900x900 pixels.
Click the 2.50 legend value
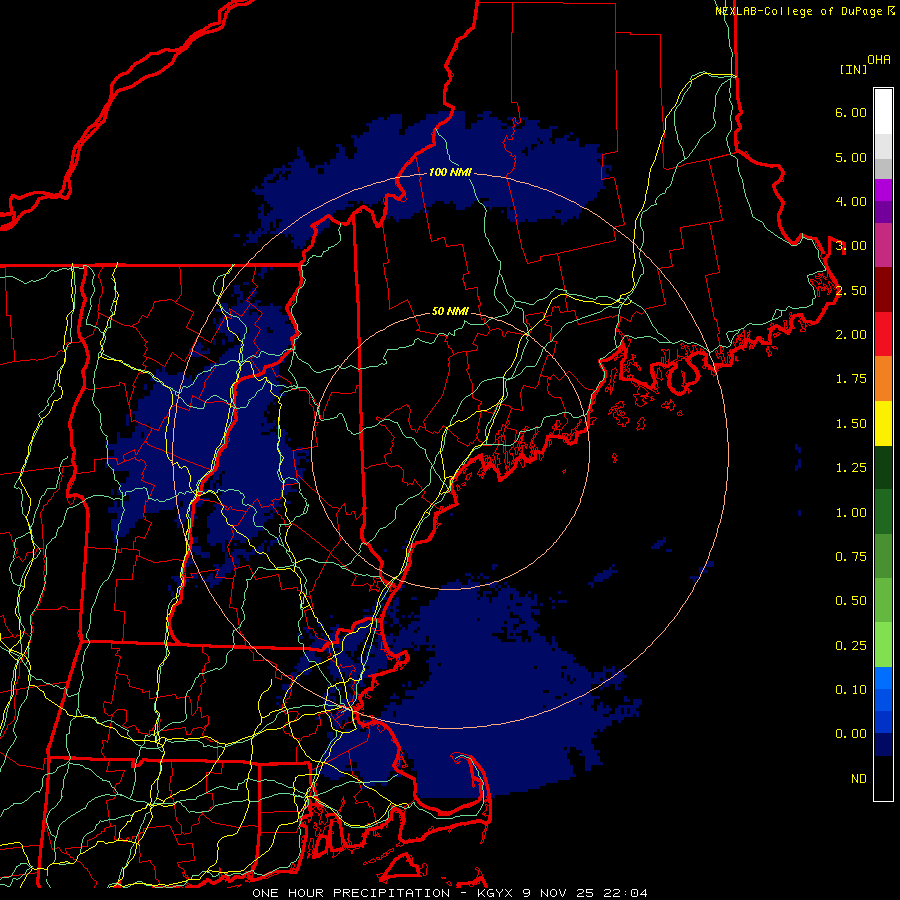click(x=851, y=290)
